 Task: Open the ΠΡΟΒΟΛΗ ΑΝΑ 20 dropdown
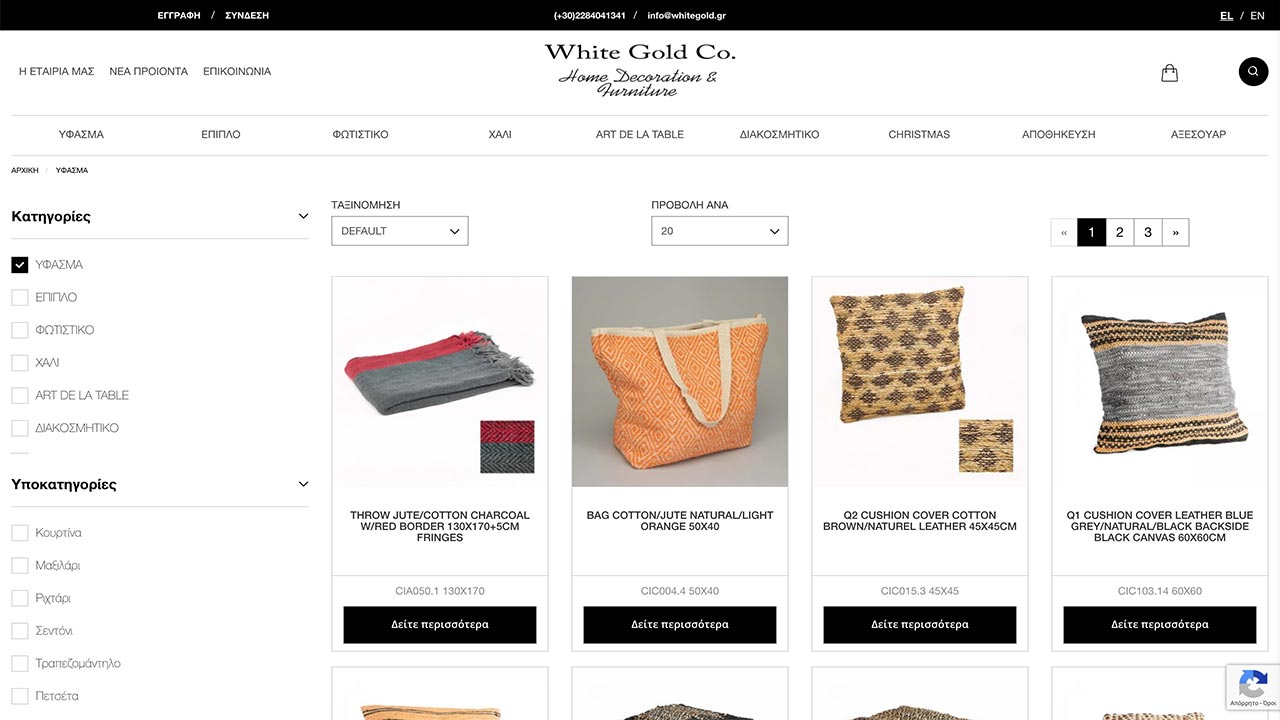click(720, 231)
